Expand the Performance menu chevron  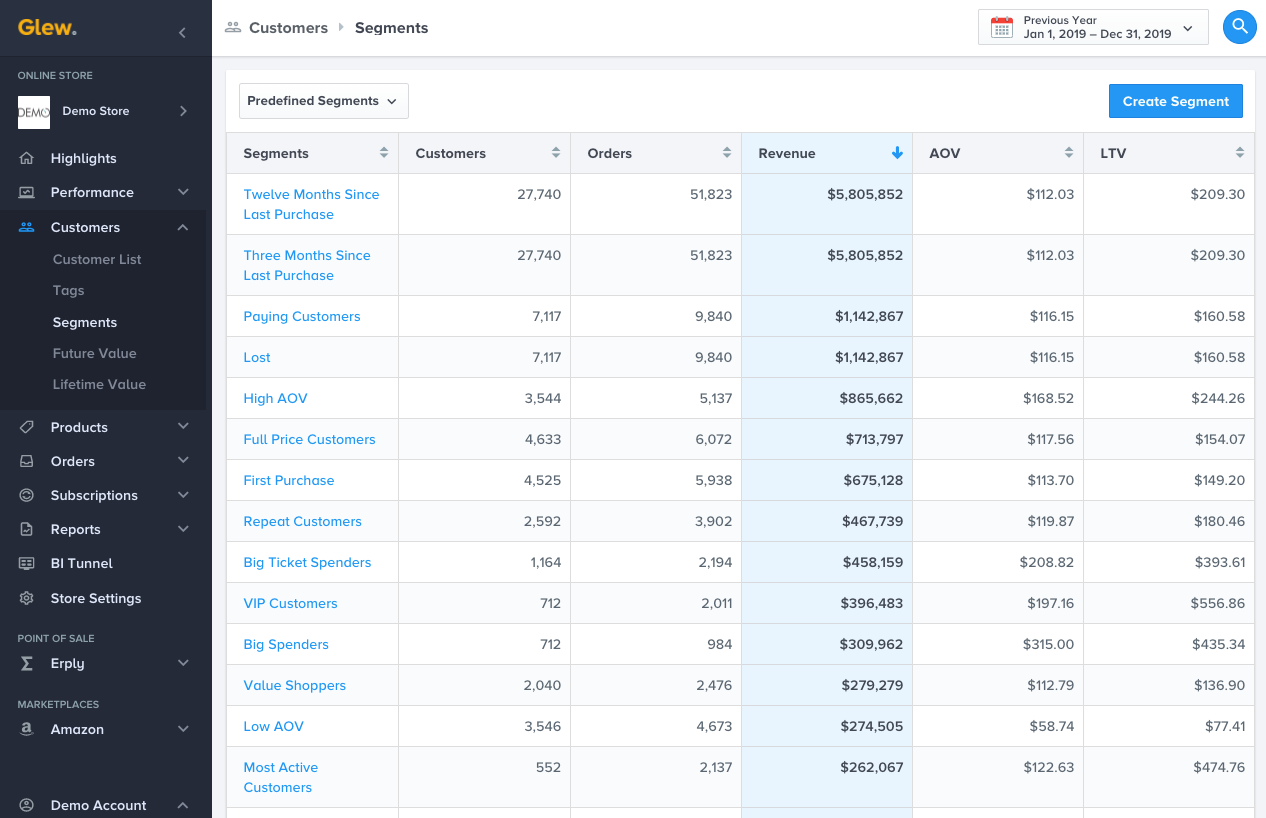pyautogui.click(x=183, y=192)
